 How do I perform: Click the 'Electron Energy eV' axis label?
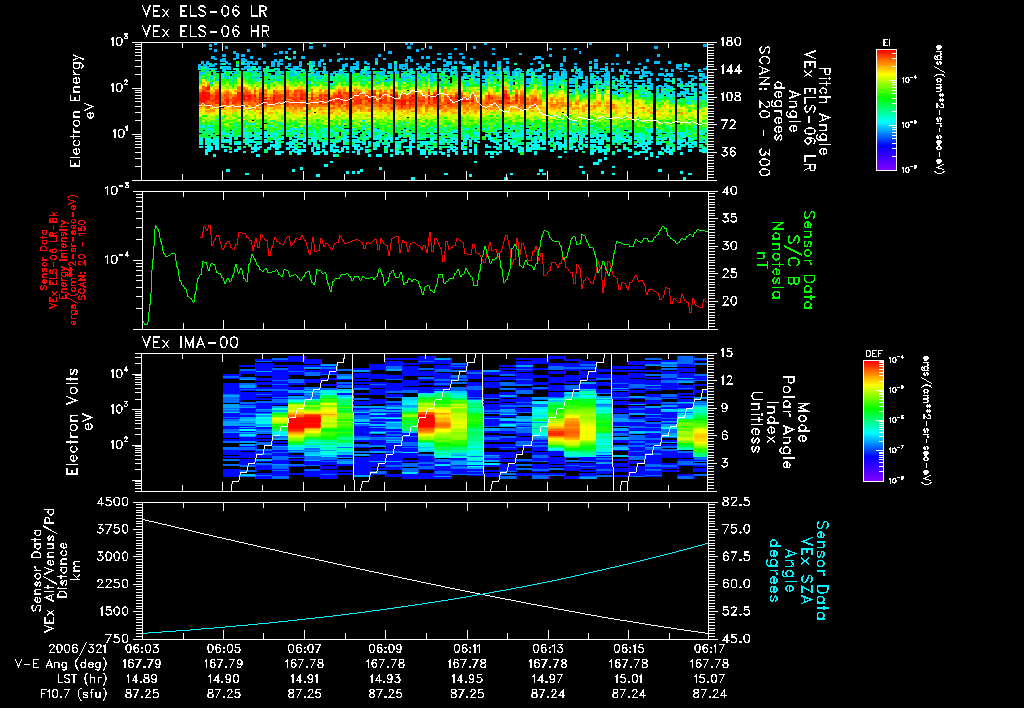click(83, 111)
